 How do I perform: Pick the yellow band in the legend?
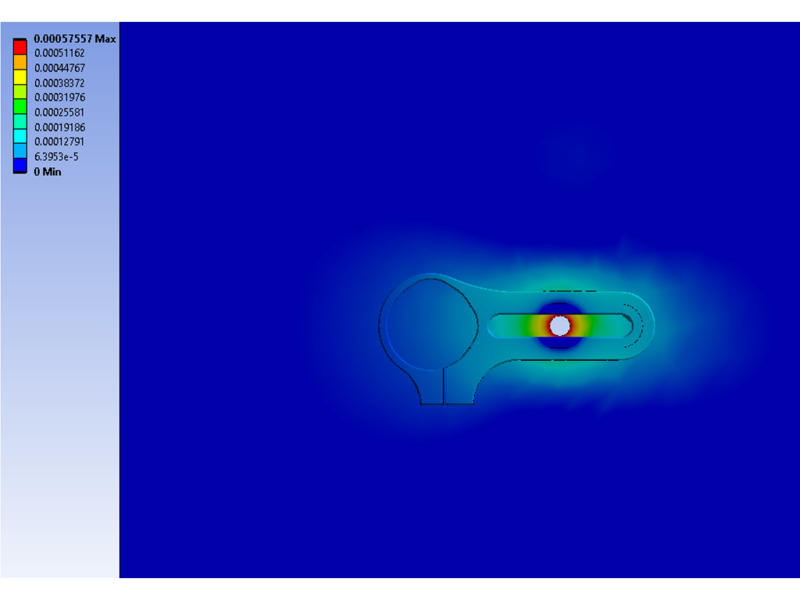[x=19, y=79]
